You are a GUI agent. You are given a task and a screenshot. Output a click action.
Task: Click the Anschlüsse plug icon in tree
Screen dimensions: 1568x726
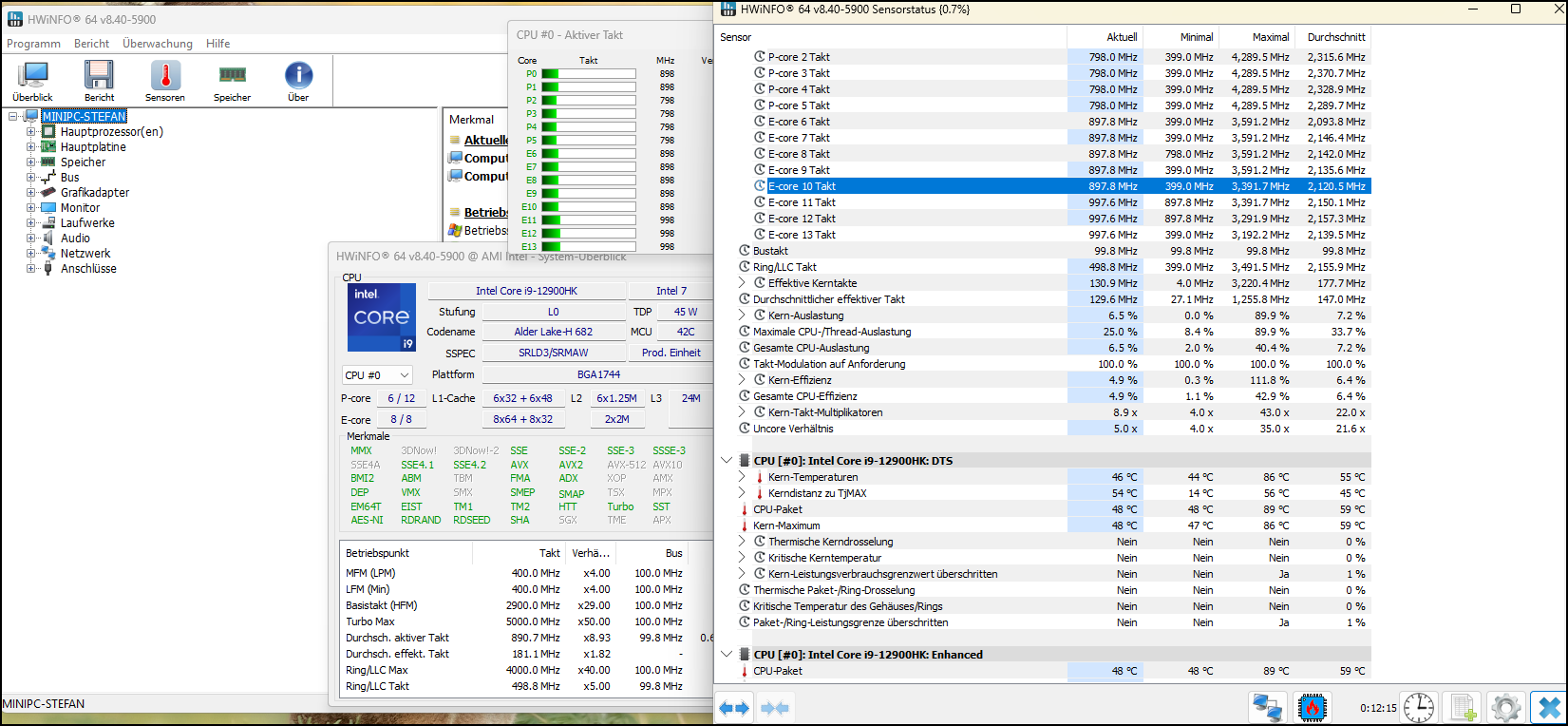tap(48, 268)
